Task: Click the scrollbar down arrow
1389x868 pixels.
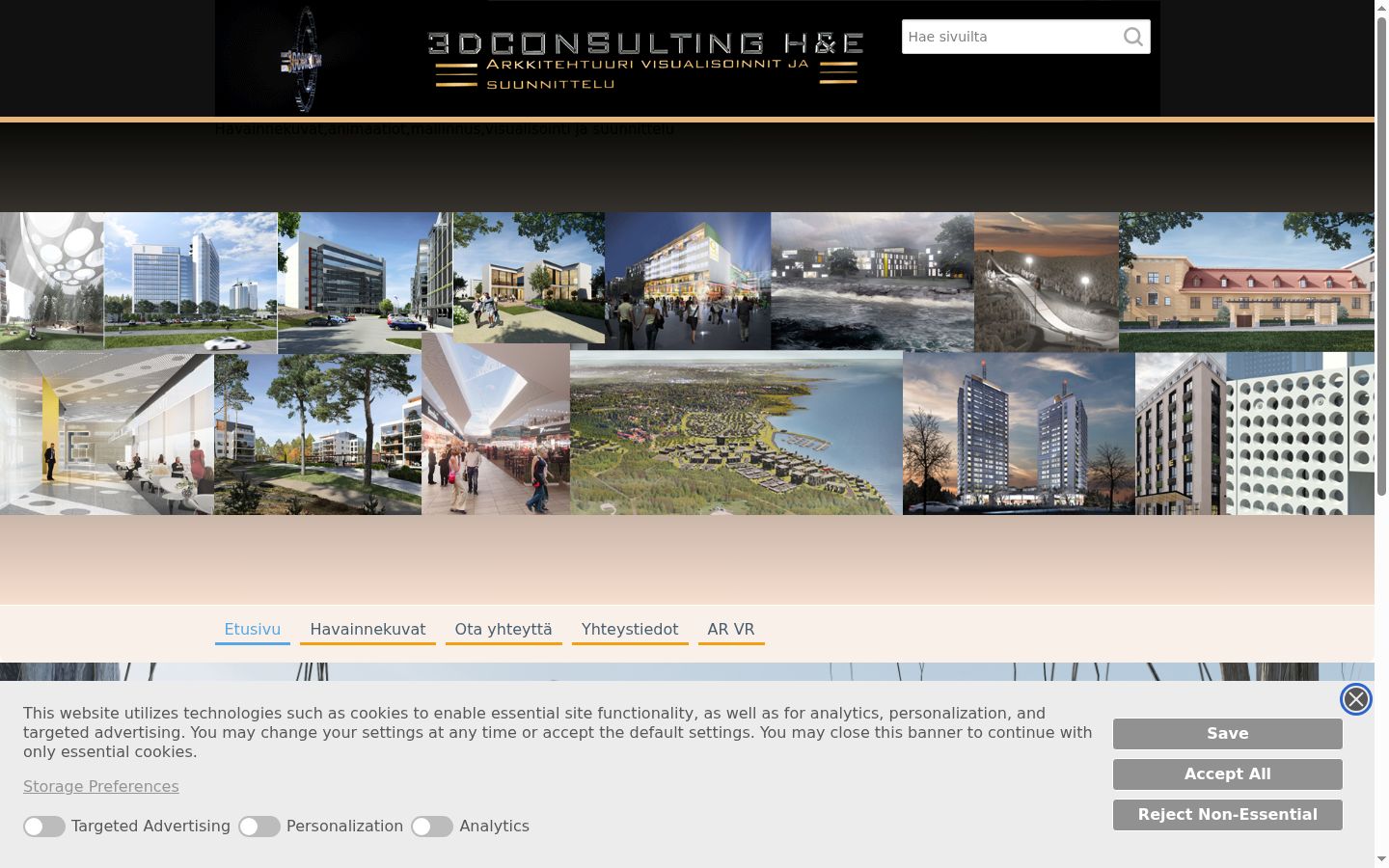Action: point(1381,858)
